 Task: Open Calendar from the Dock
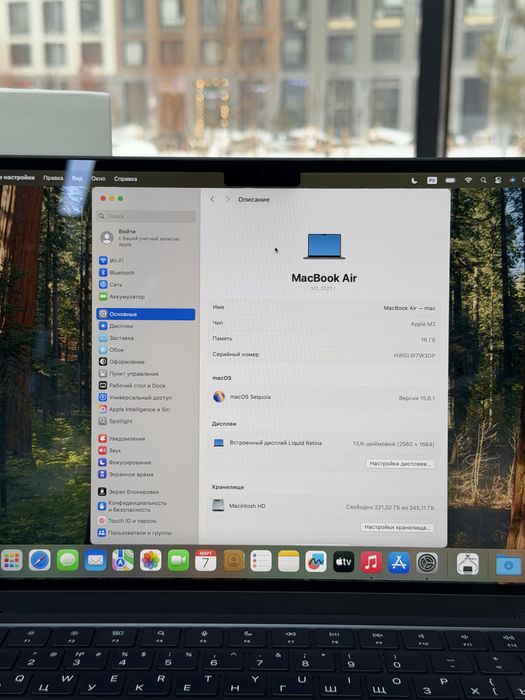206,560
